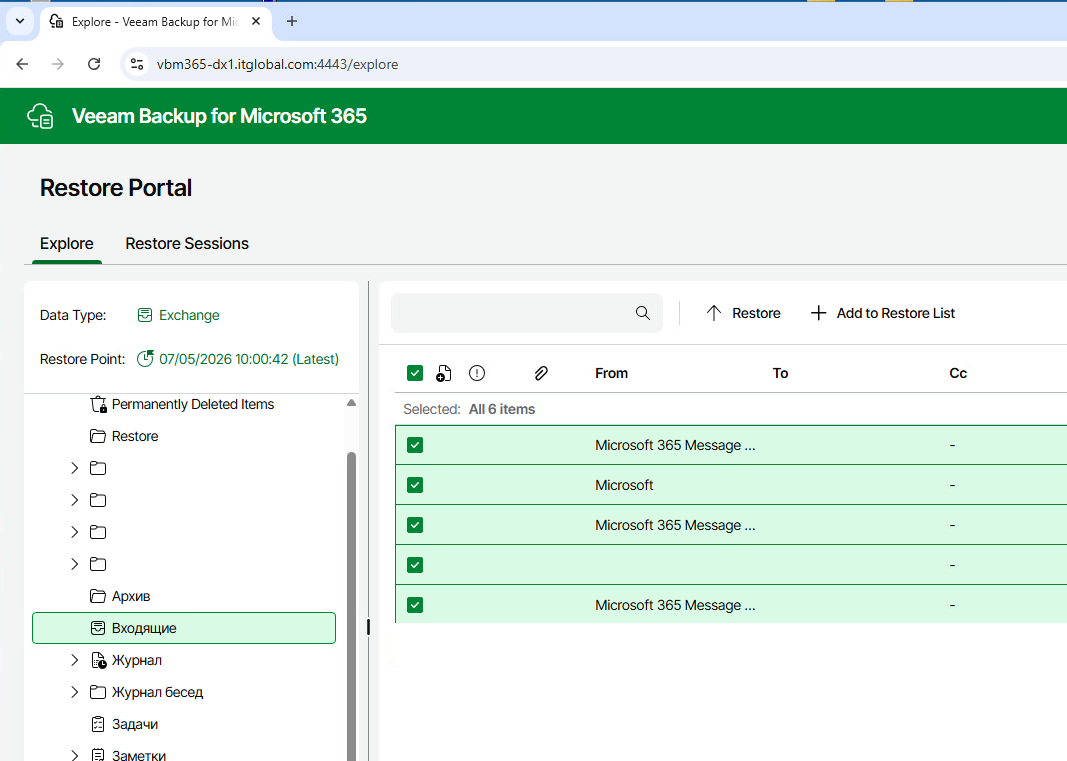Sort by the Cc column header
Screen dimensions: 1067x761
coord(958,373)
